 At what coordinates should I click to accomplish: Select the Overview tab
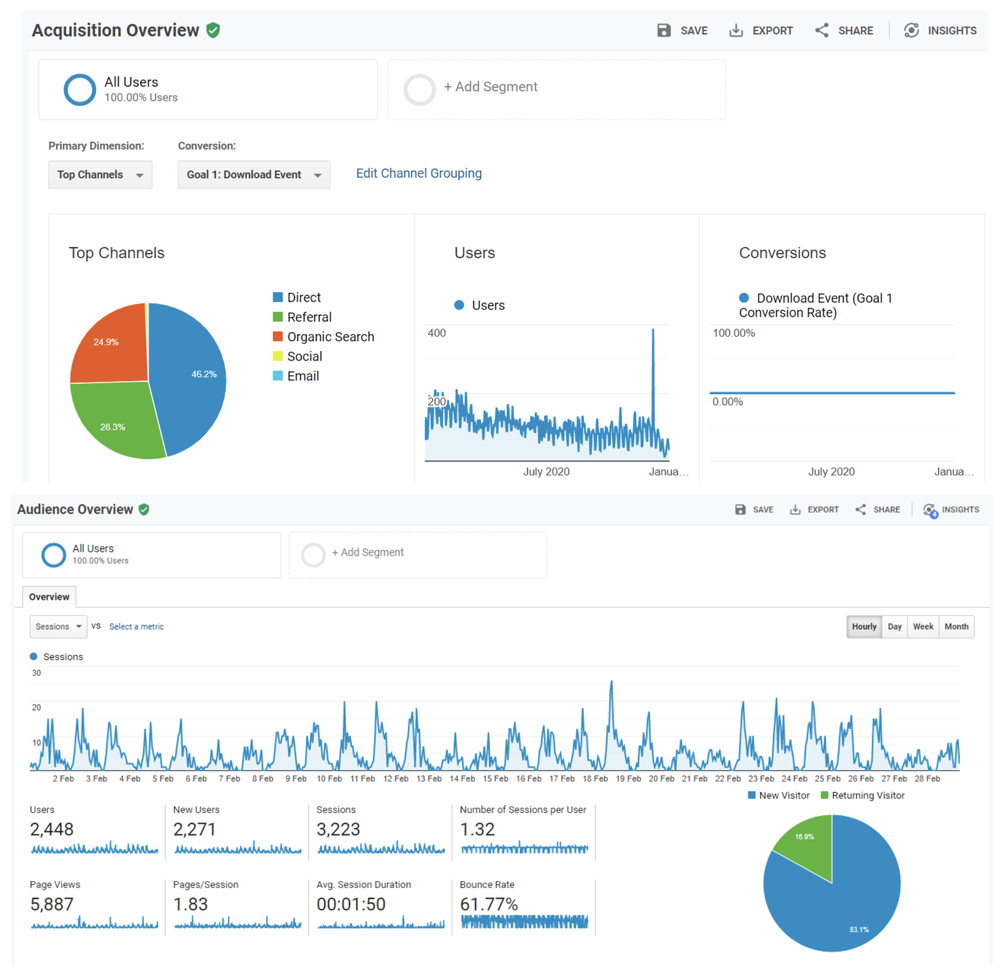tap(49, 597)
